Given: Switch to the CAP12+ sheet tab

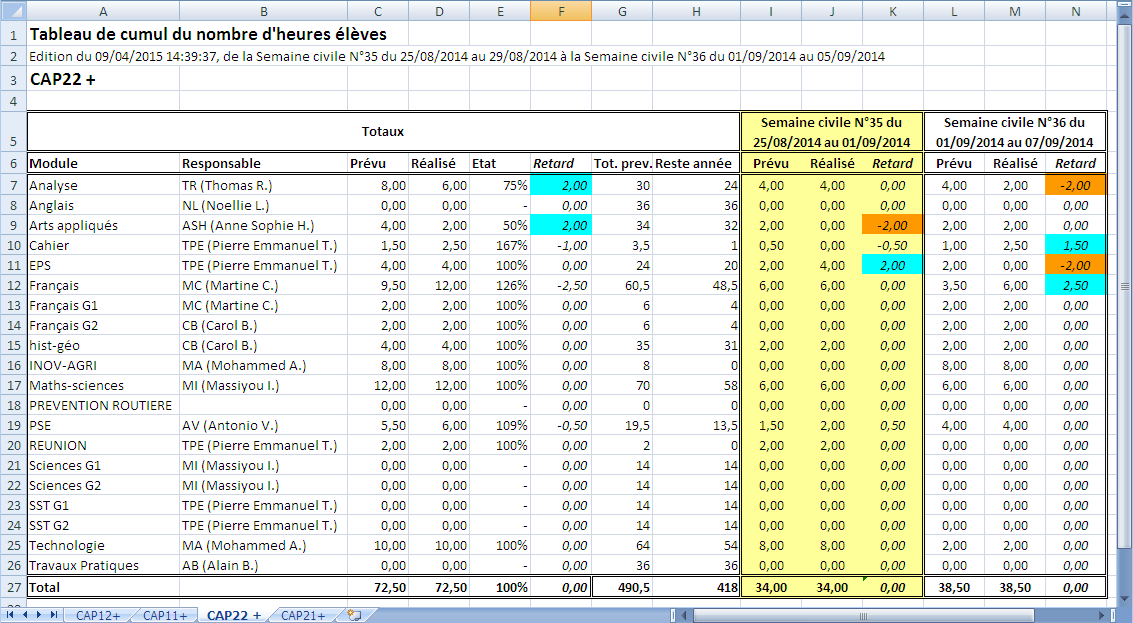Looking at the screenshot, I should pyautogui.click(x=98, y=615).
